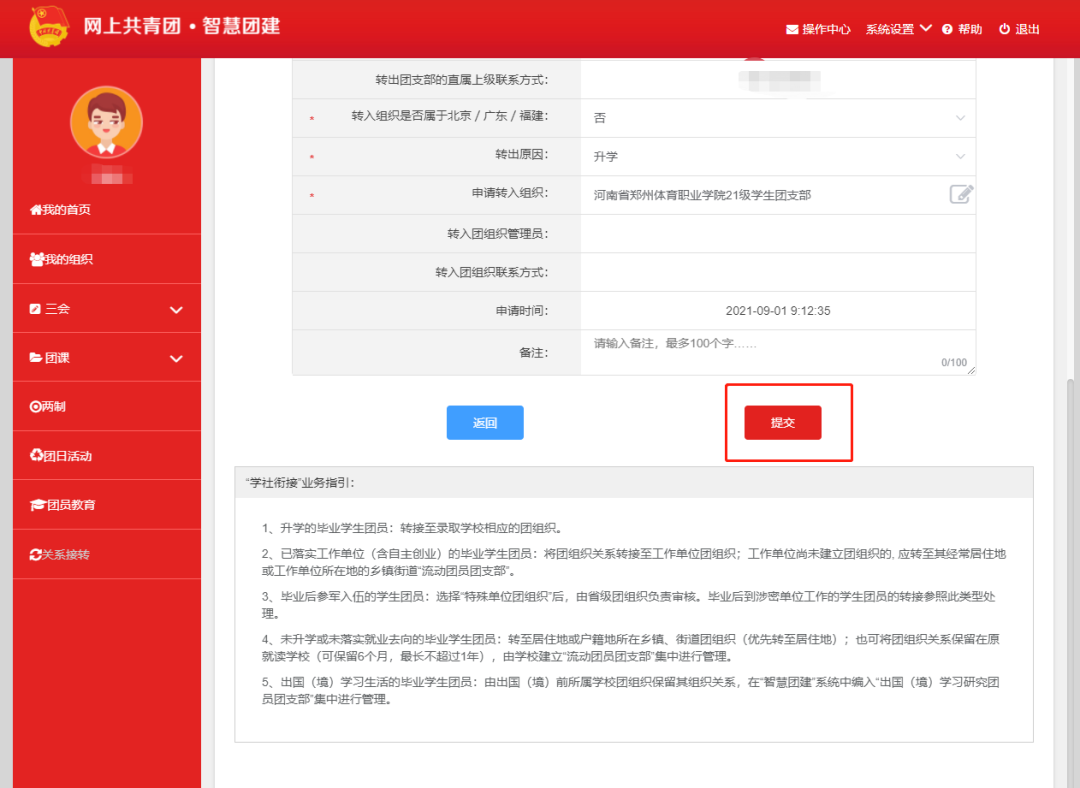1080x788 pixels.
Task: Open the 转入组织是否属于北京/广东/福建 dropdown
Action: pos(958,118)
